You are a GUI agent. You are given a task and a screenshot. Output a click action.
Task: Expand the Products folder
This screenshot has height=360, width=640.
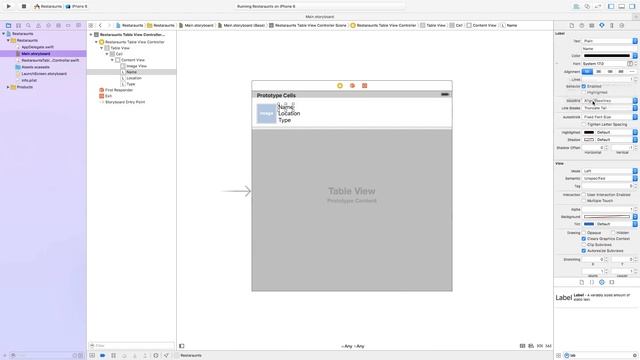click(8, 87)
